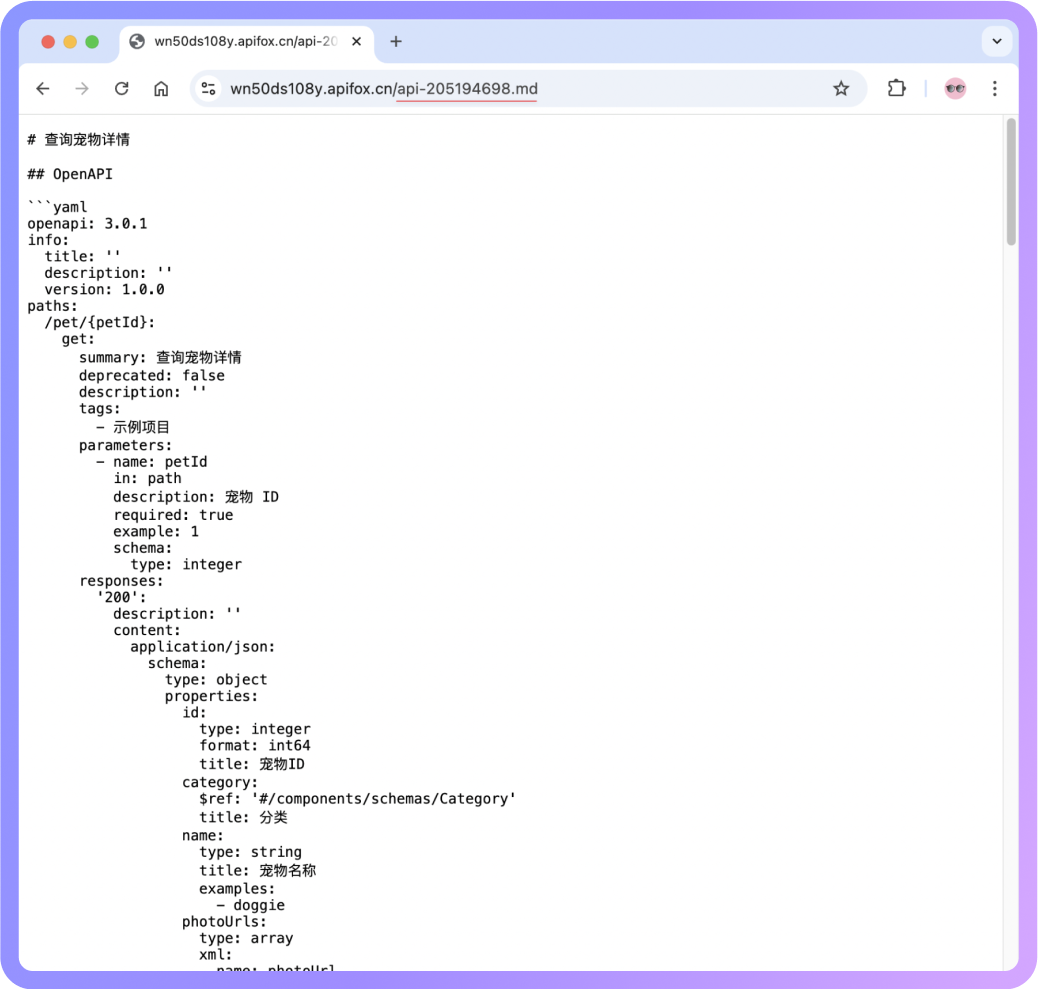The image size is (1038, 989).
Task: Click the 'responses:' line
Action: point(121,581)
